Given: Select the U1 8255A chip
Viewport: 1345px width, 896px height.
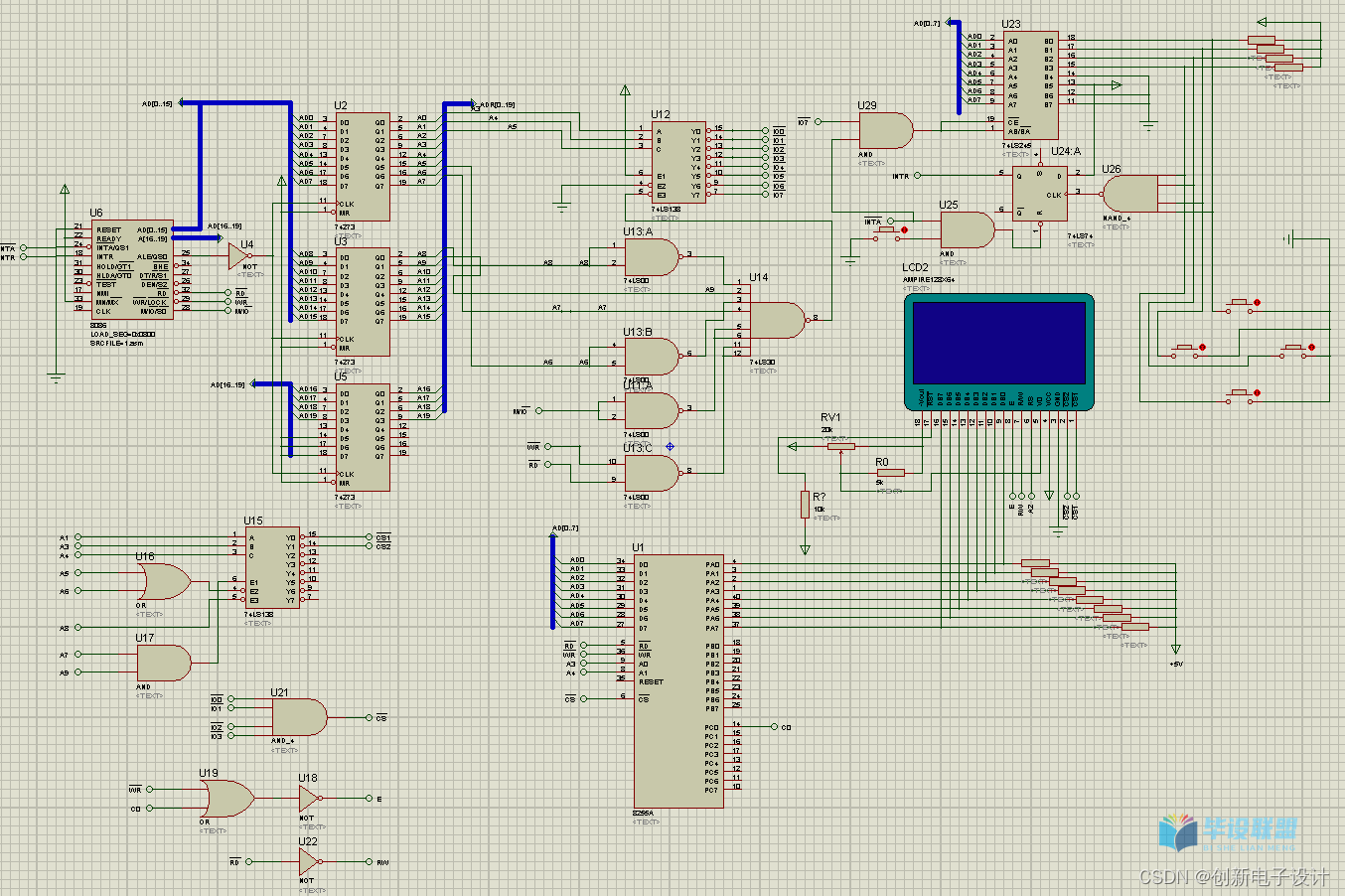Looking at the screenshot, I should coord(678,680).
